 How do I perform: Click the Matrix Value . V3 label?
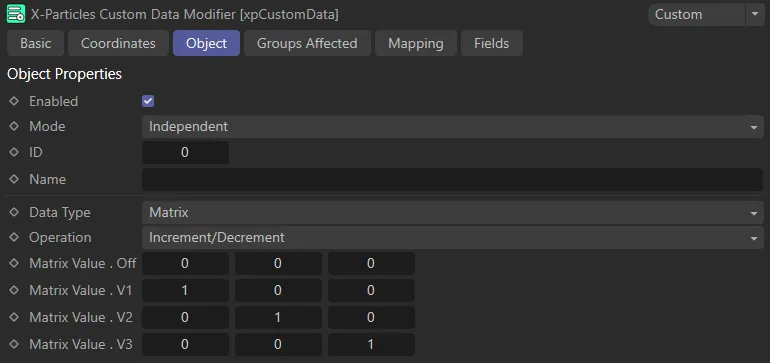tap(81, 344)
